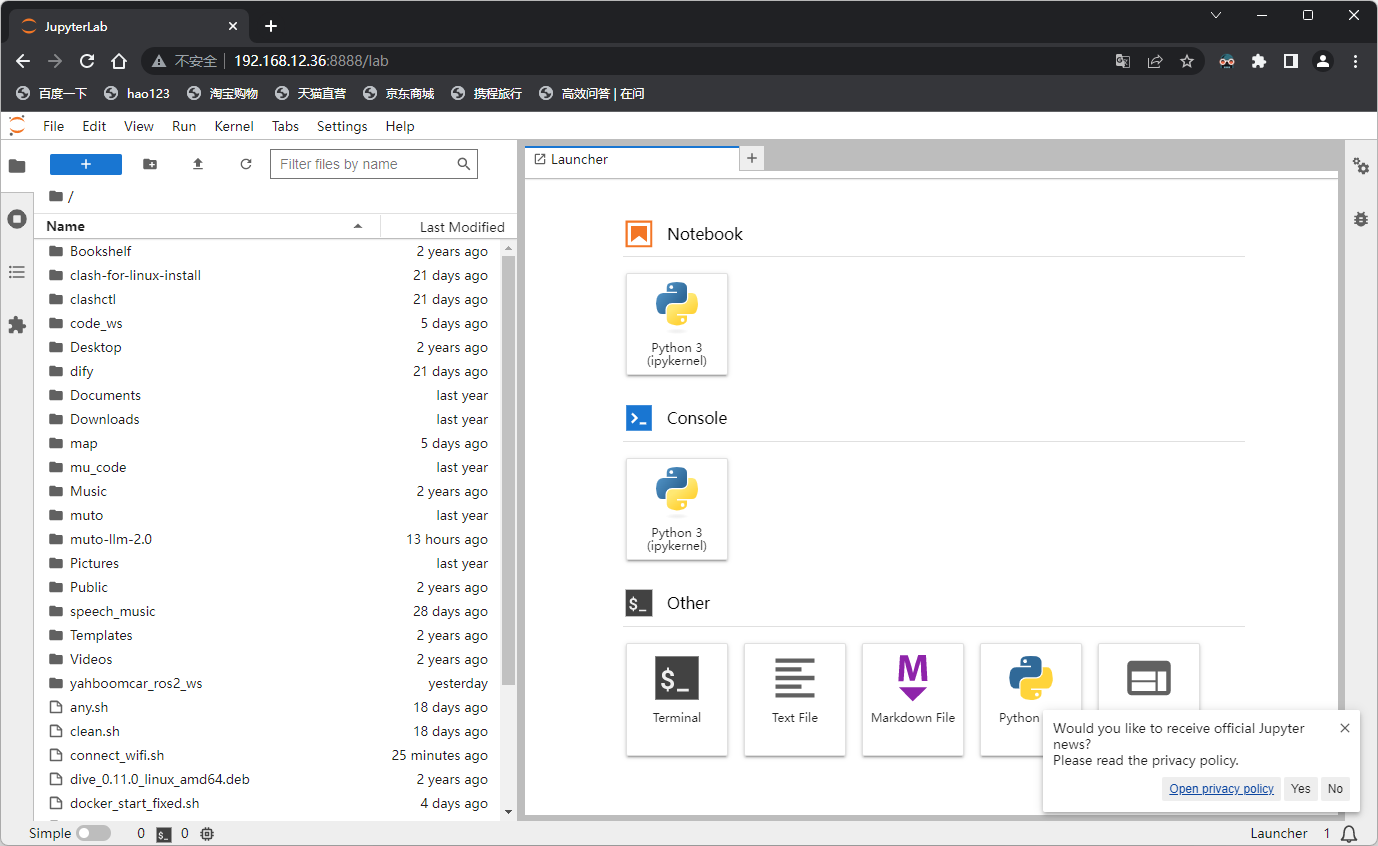
Task: Open the 京东商城 bookmark
Action: coord(398,93)
